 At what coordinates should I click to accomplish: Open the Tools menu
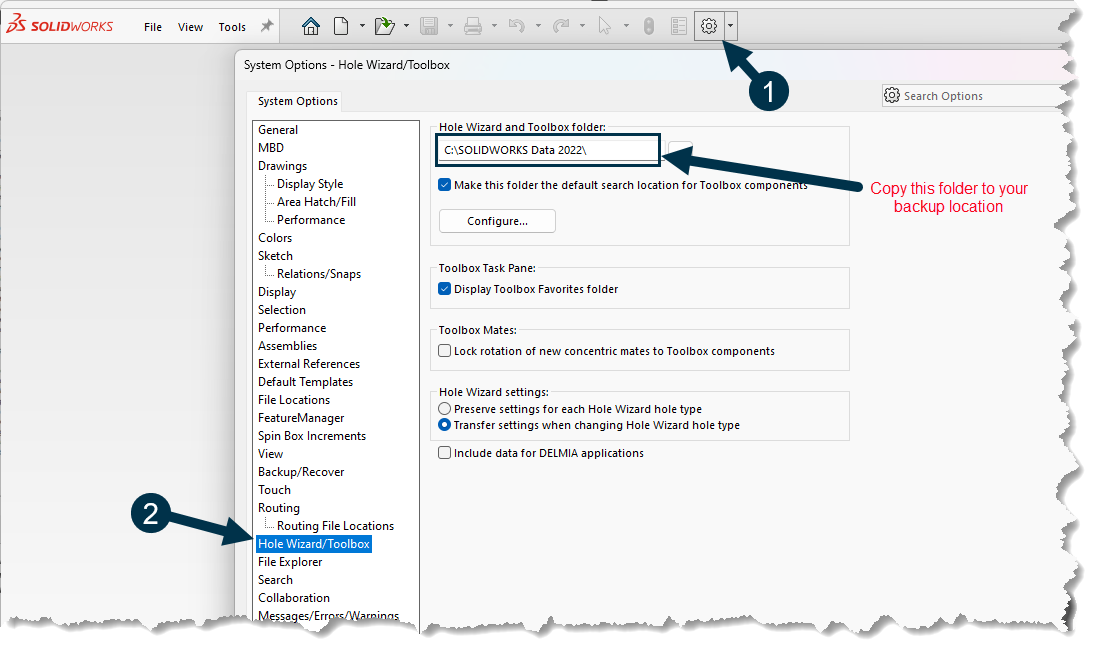232,27
